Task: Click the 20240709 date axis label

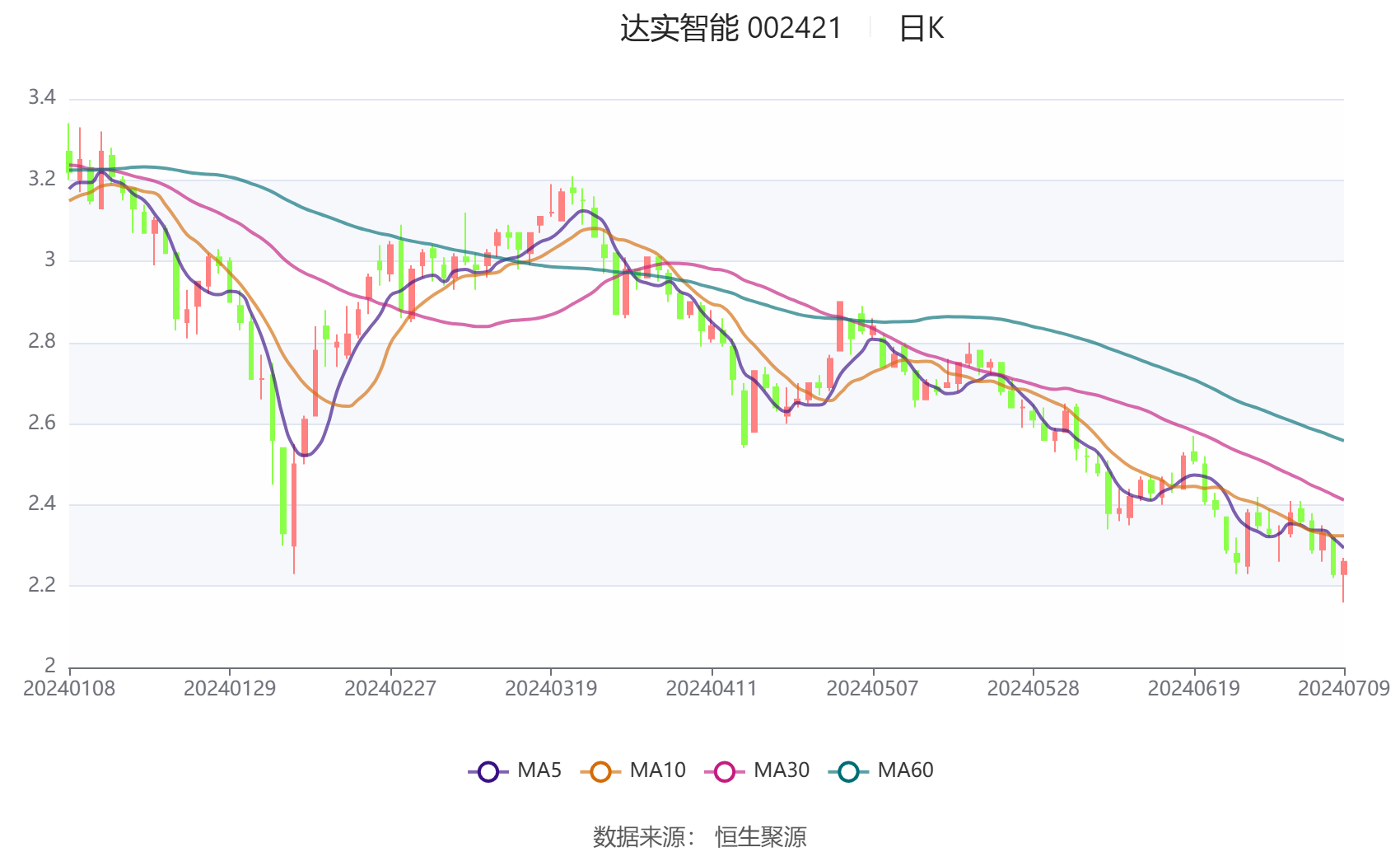Action: tap(1344, 689)
